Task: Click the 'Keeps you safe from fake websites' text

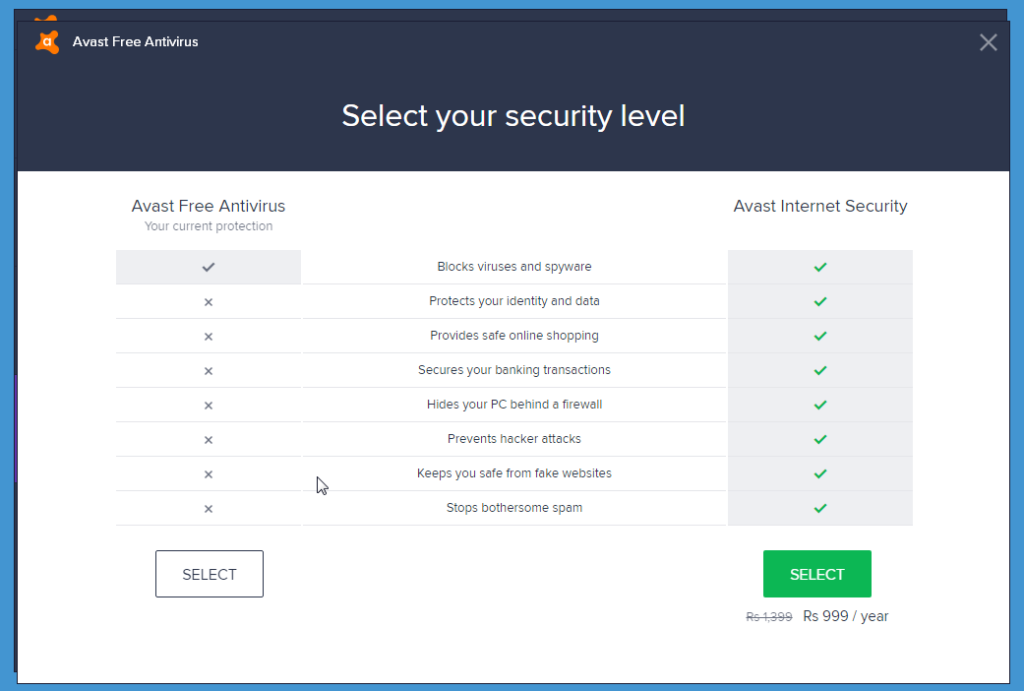Action: (x=514, y=474)
